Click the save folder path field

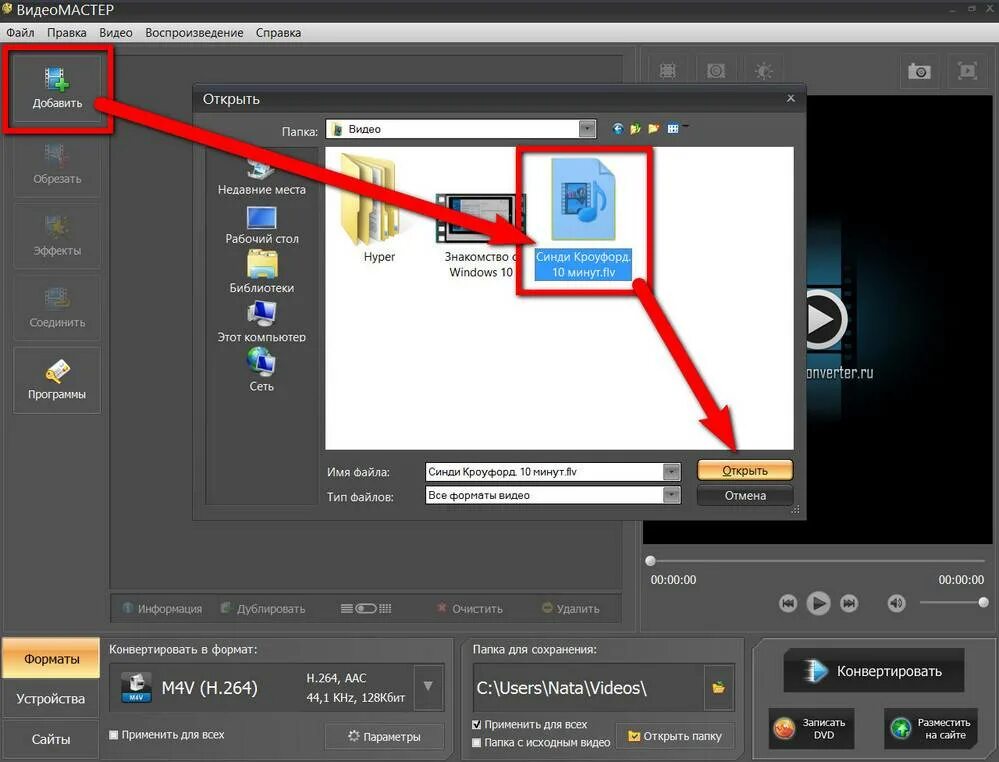click(589, 687)
